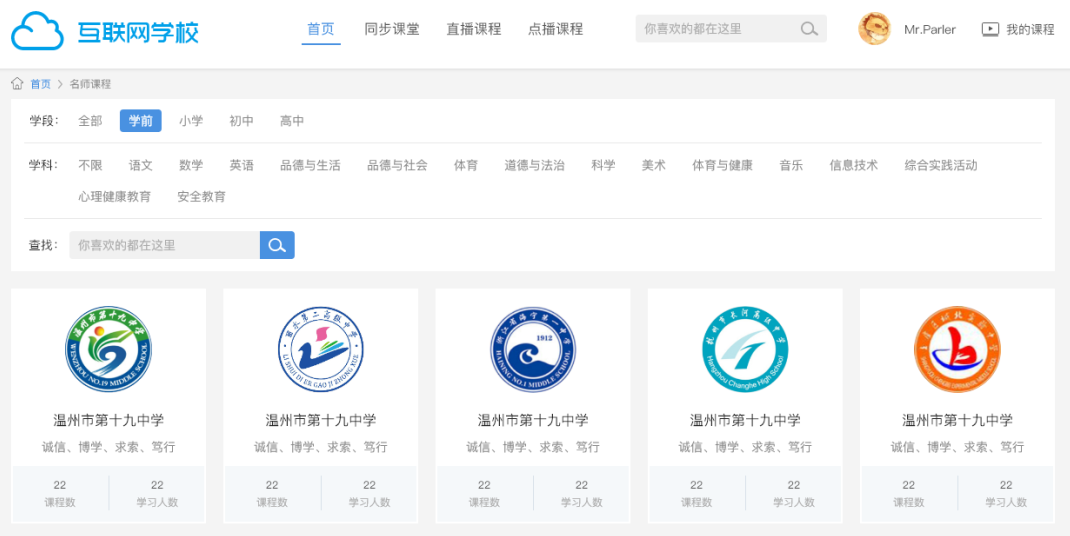Screen dimensions: 1070x536
Task: Choose 小学 school stage filter
Action: 191,121
